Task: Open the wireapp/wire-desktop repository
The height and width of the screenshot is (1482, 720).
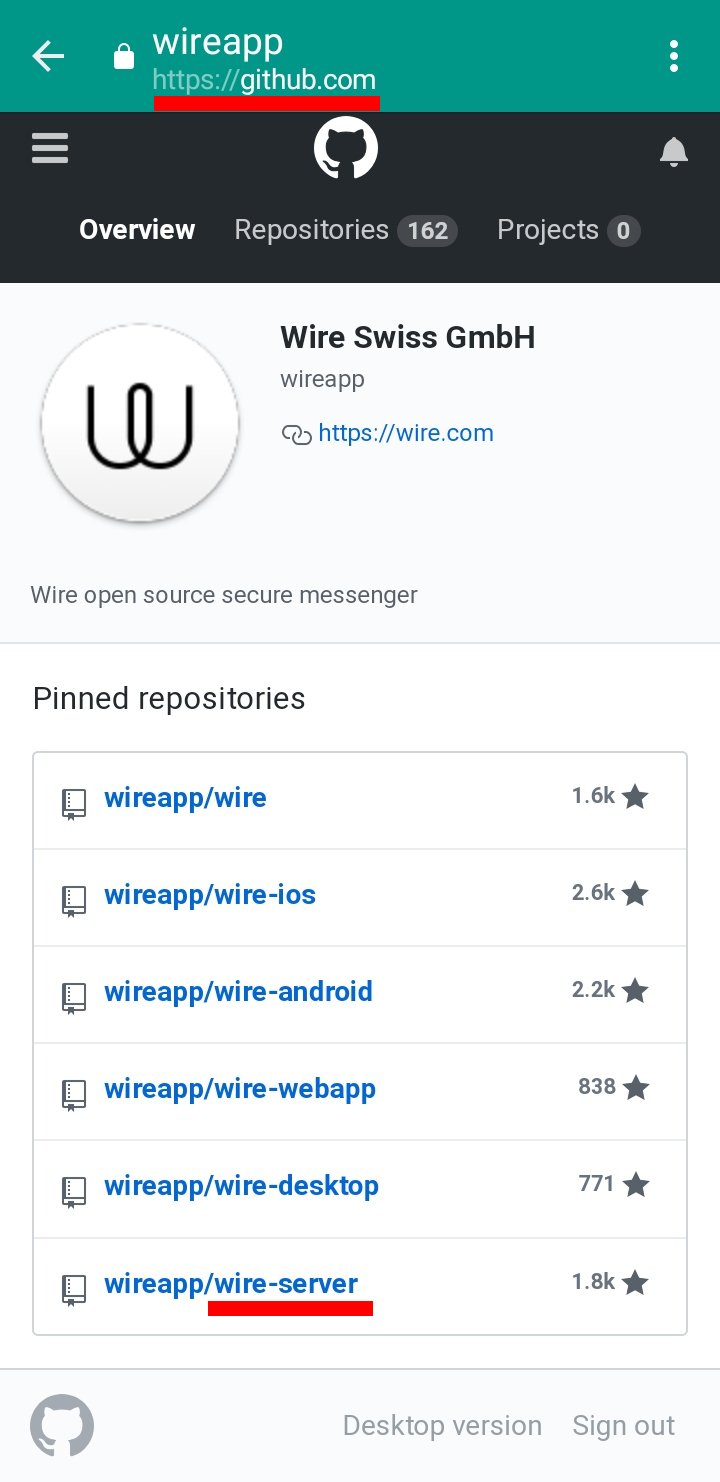Action: 241,1186
